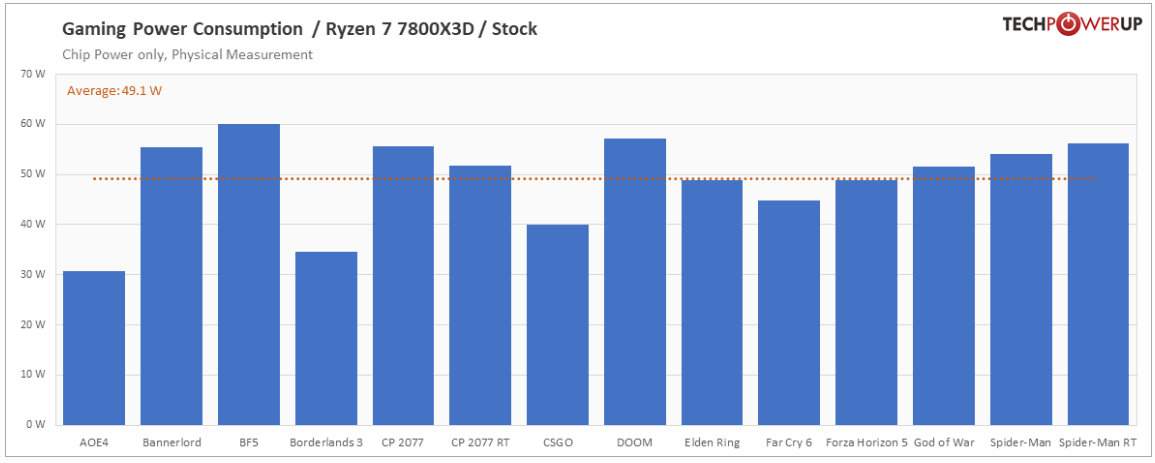Click the 'DOOM' axis label

click(x=635, y=443)
